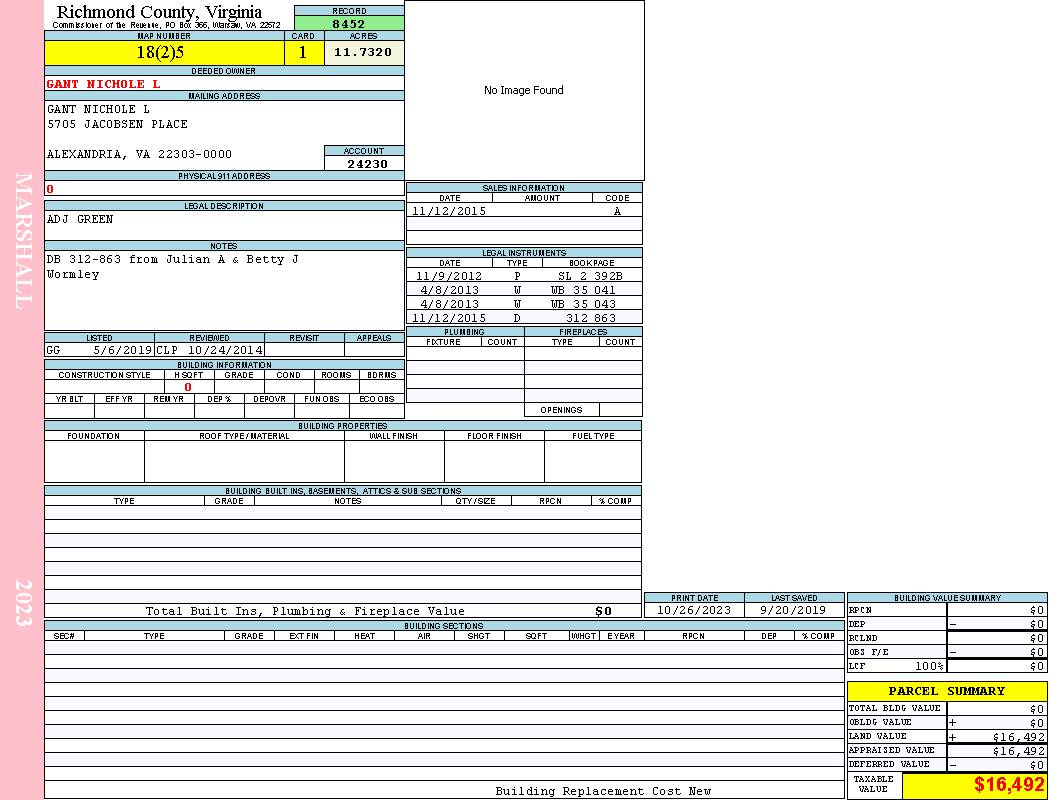
Task: Click the ADJ GREEN legal description field
Action: click(x=224, y=225)
